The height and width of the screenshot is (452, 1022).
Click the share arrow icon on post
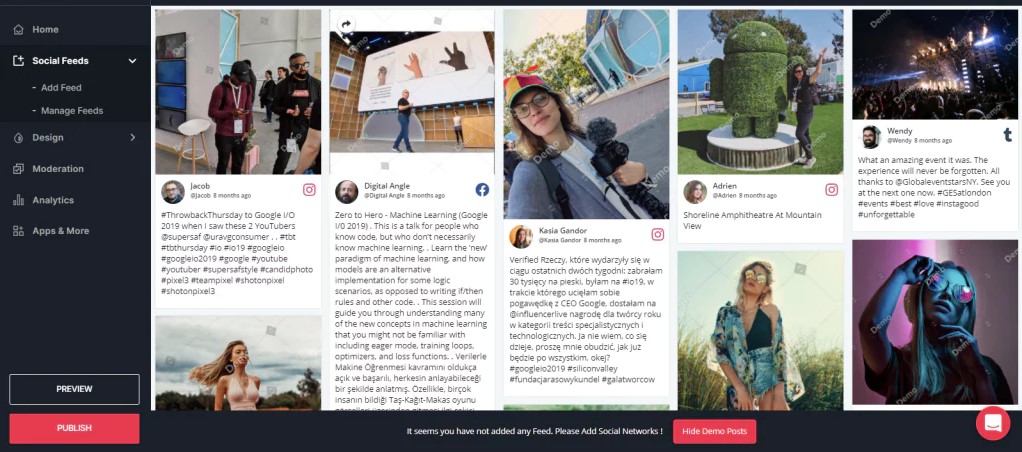346,25
